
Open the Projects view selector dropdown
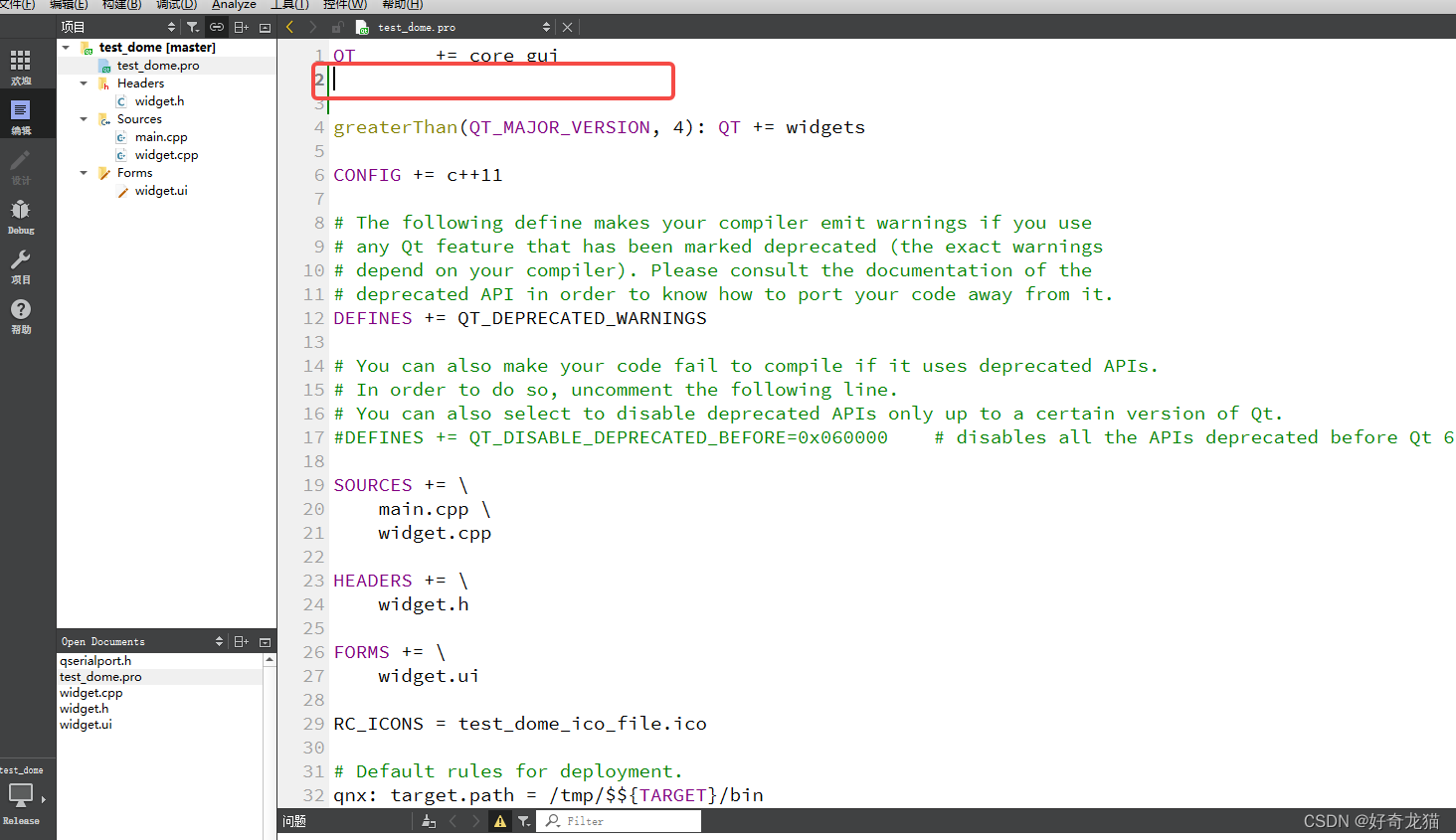(x=171, y=27)
